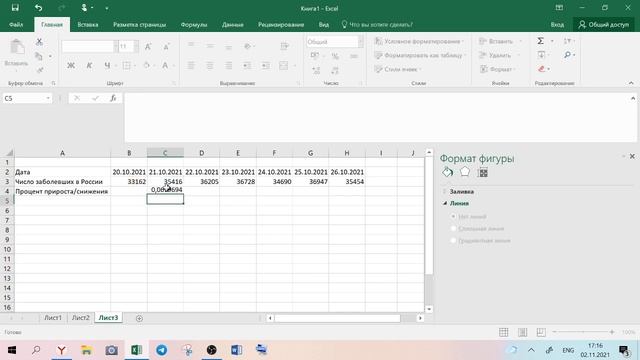The image size is (640, 360).
Task: Switch to the Рецензирование tab
Action: 281,24
